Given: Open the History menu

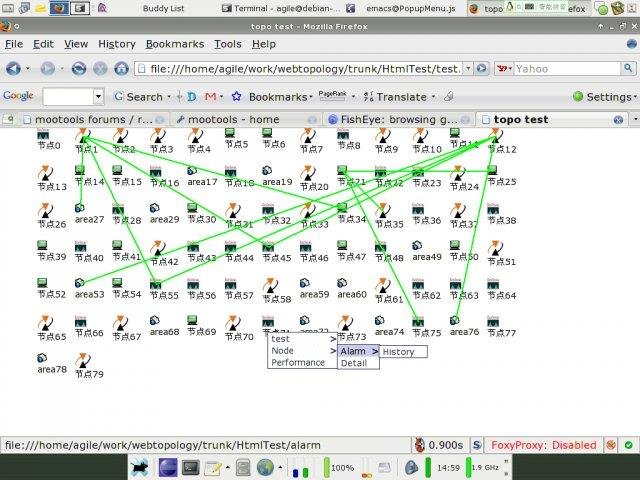Looking at the screenshot, I should pos(117,44).
